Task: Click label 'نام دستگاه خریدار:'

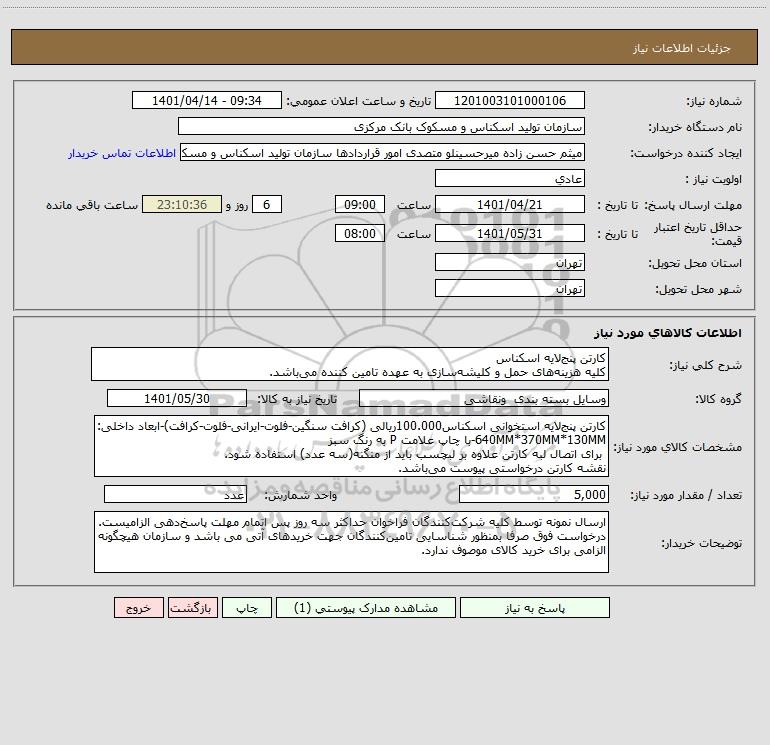Action: 695,128
